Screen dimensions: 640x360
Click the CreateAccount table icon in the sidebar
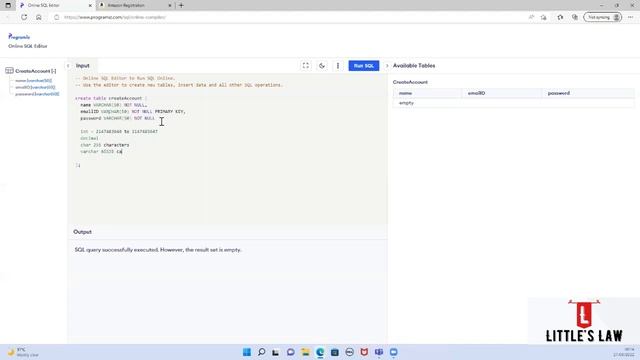click(x=9, y=71)
